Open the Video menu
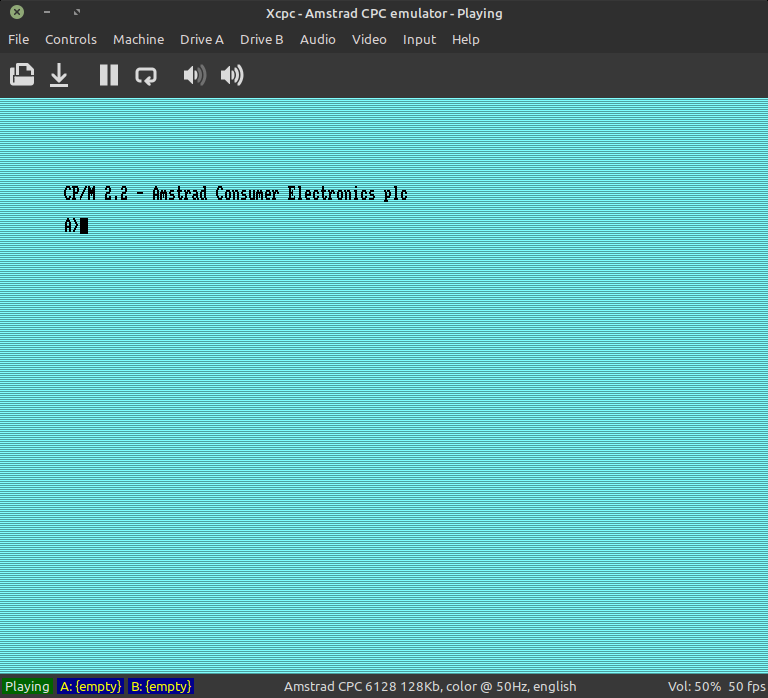 [x=369, y=39]
